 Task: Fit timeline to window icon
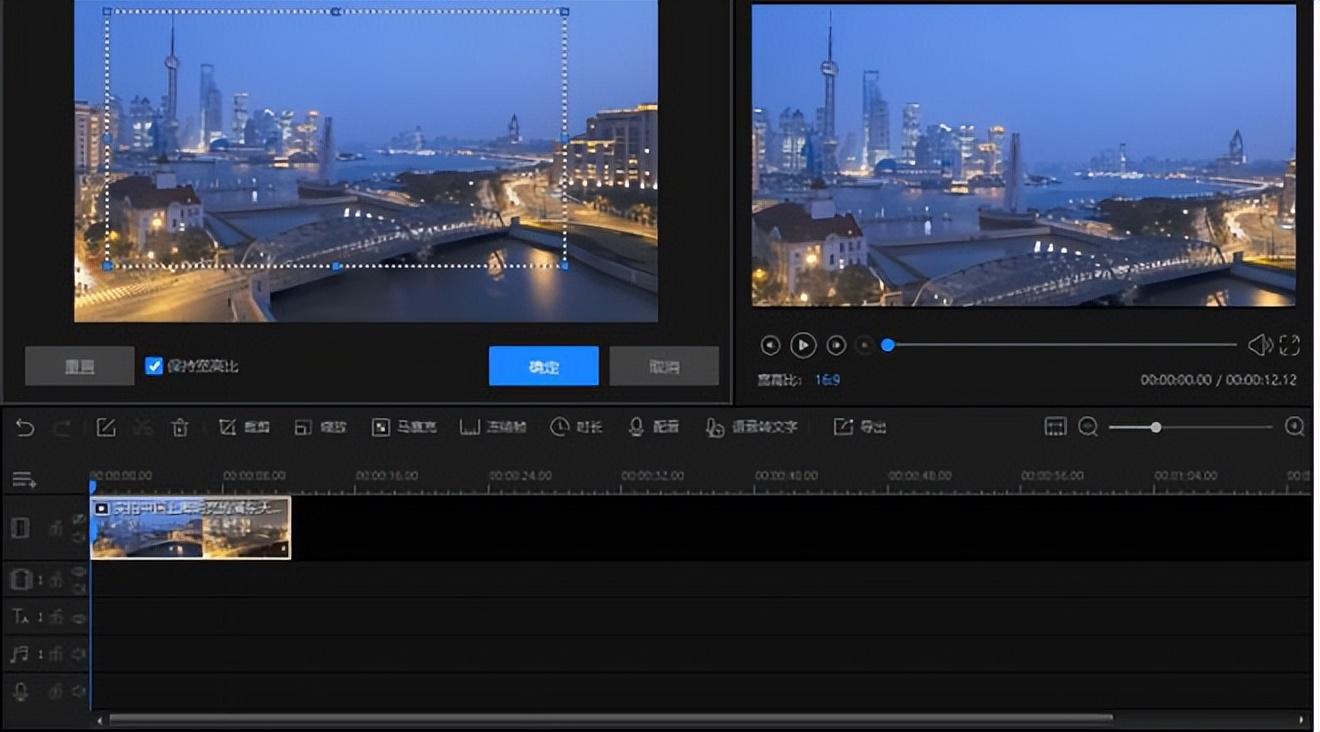coord(1055,427)
